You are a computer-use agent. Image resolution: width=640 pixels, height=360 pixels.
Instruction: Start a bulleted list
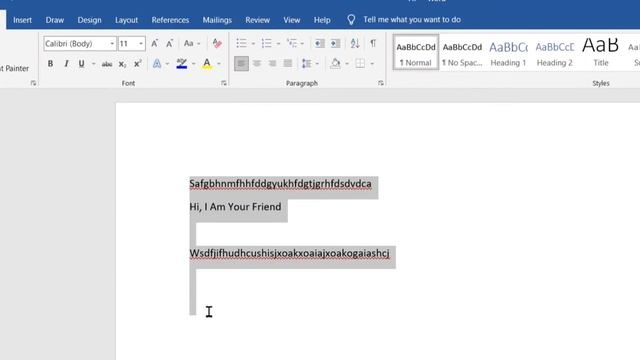click(241, 43)
